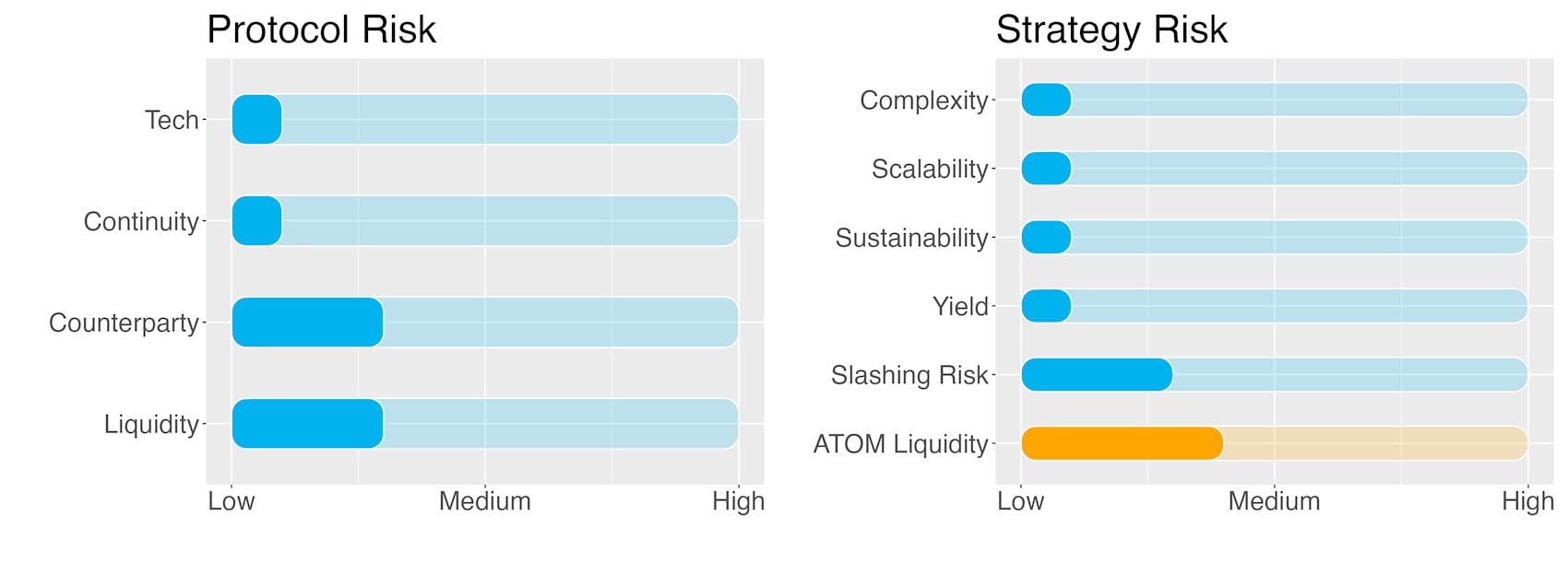Select the Slashing Risk filled segment
The image size is (1568, 564).
(1097, 375)
